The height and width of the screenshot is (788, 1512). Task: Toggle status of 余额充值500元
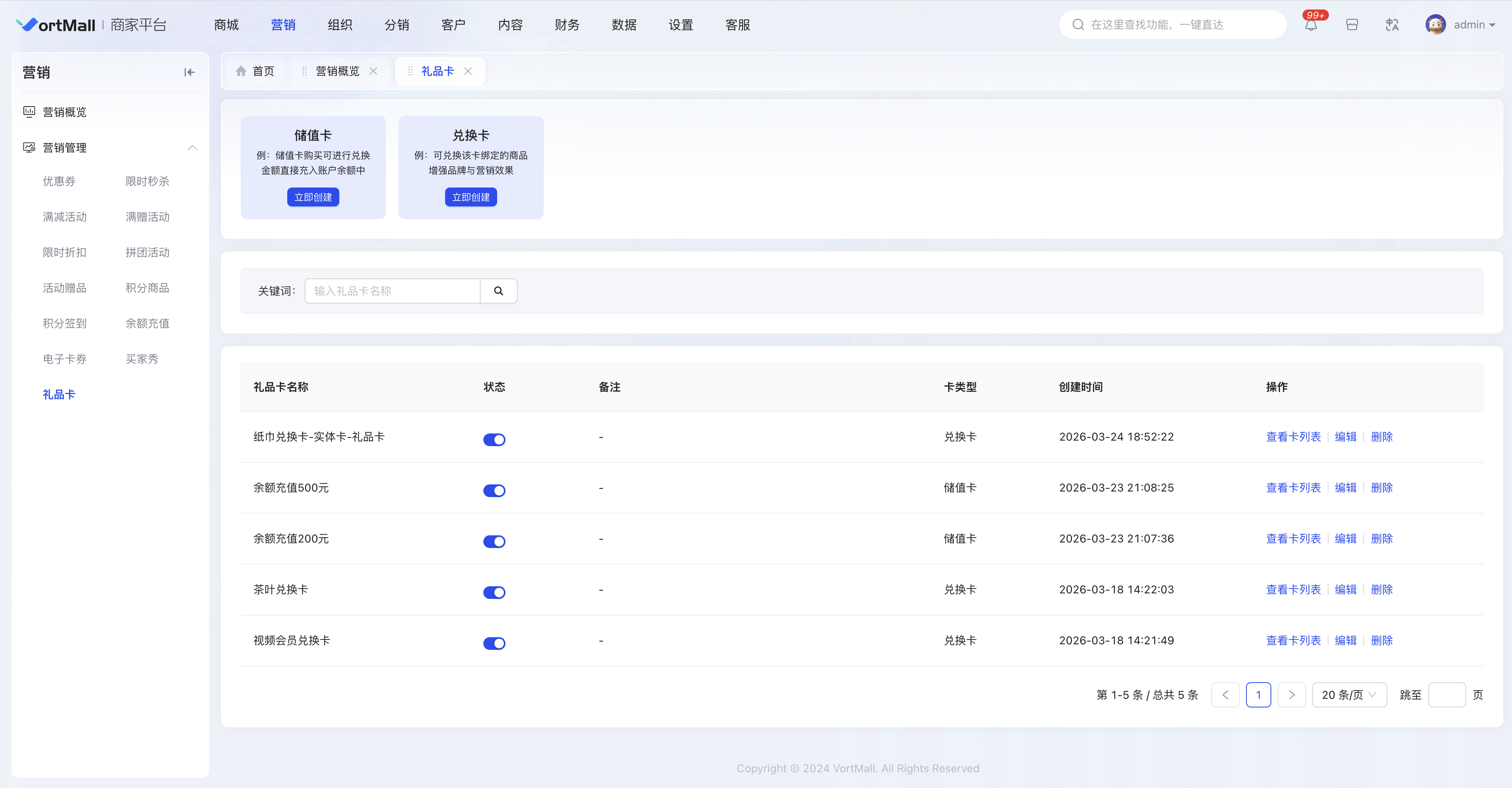[x=494, y=490]
